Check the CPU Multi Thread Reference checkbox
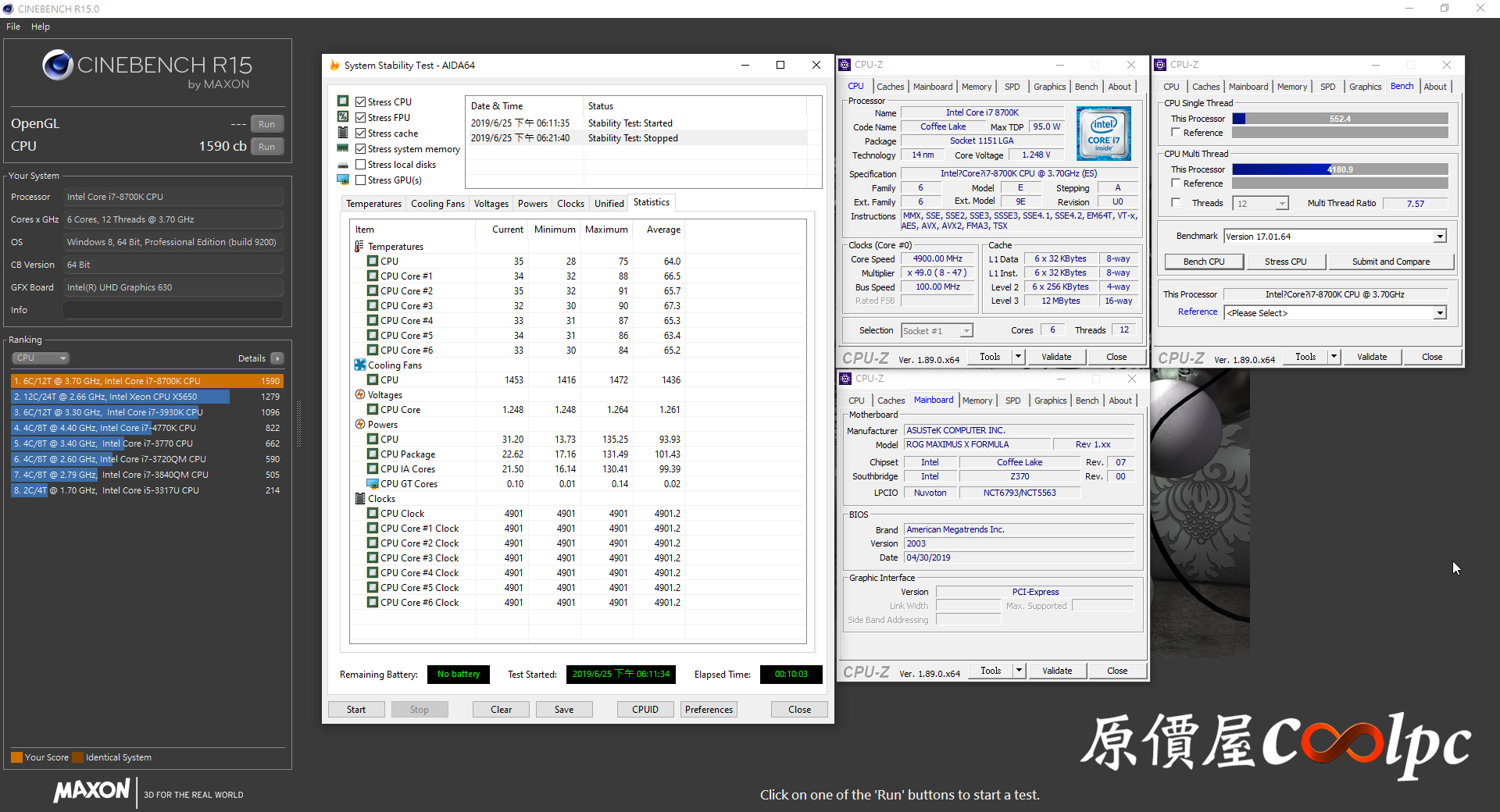This screenshot has width=1500, height=812. click(x=1176, y=183)
